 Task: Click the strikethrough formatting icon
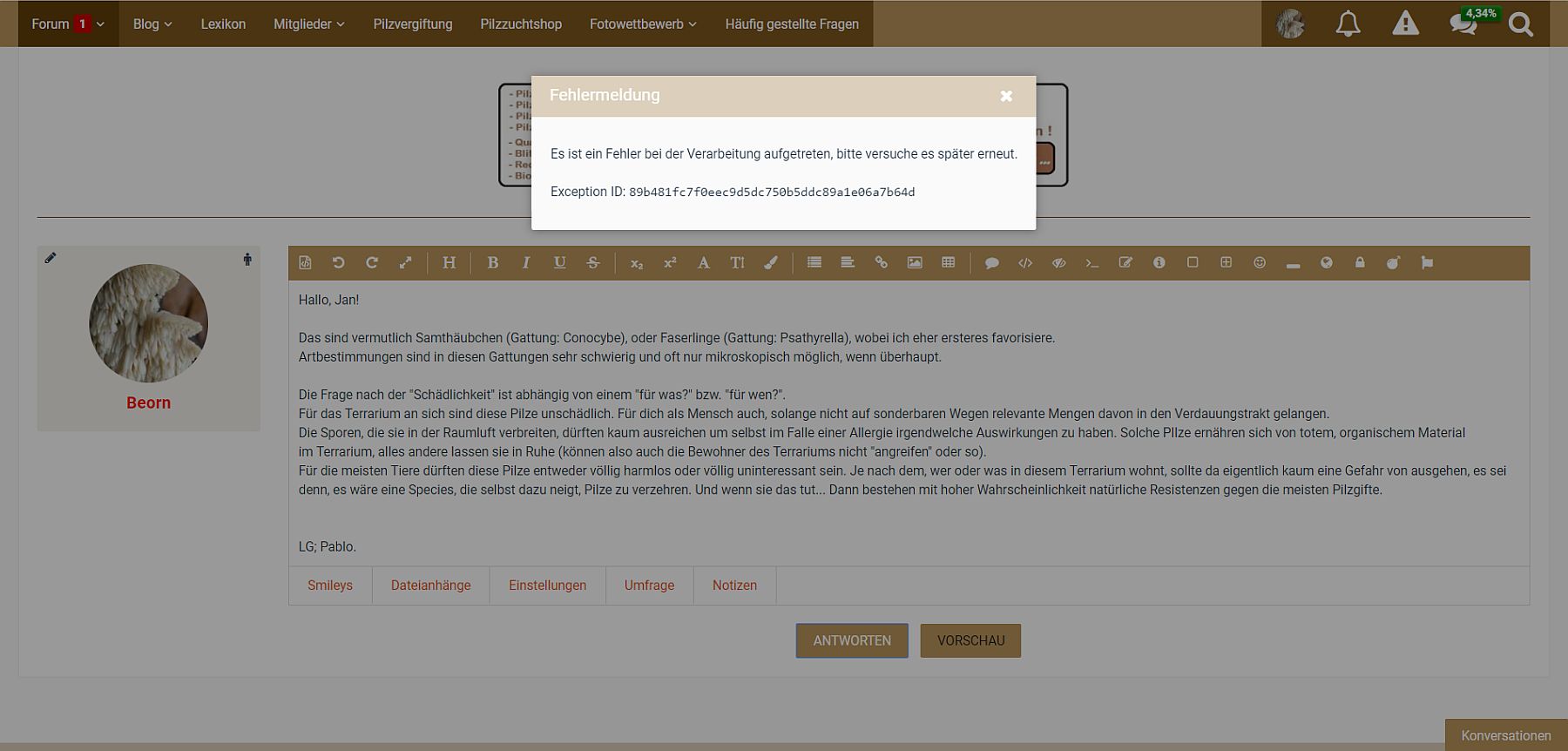(593, 263)
